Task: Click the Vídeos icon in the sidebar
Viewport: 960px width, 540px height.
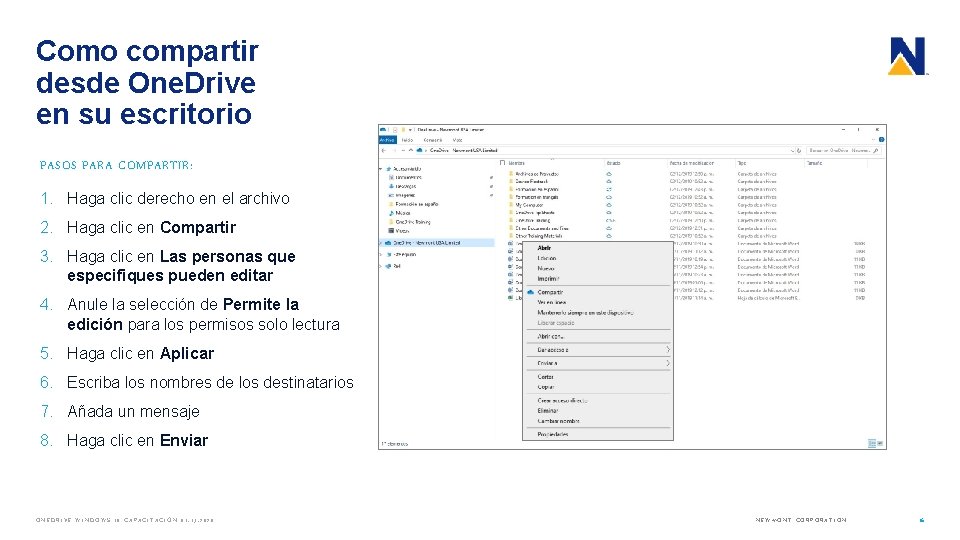Action: click(x=391, y=231)
